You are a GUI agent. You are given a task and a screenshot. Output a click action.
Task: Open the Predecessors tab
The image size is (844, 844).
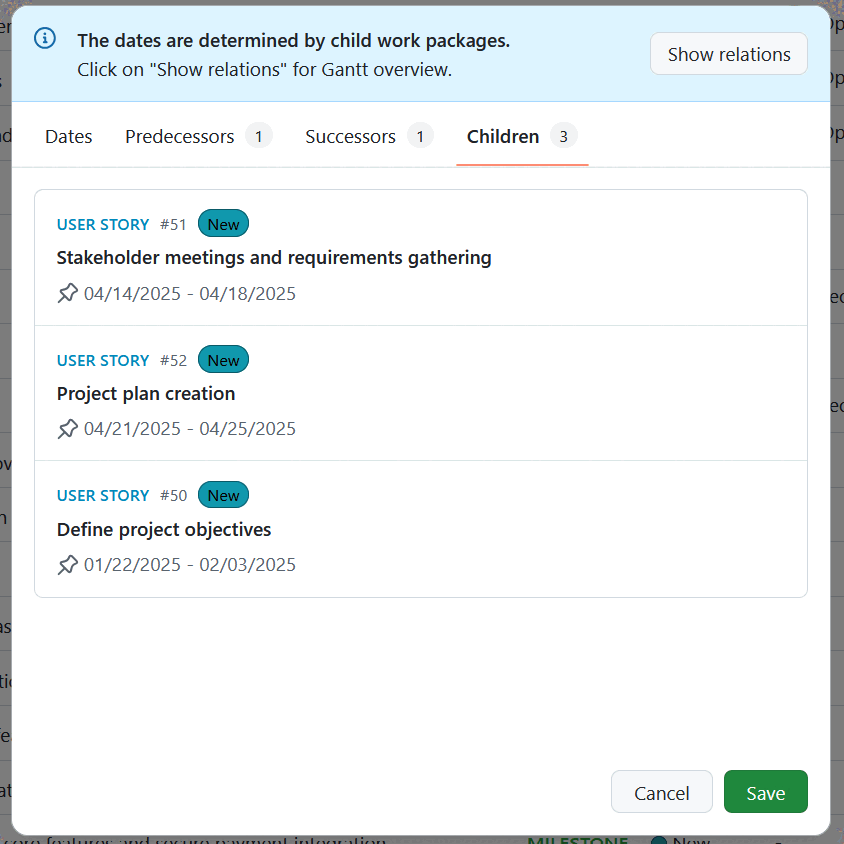pos(180,135)
